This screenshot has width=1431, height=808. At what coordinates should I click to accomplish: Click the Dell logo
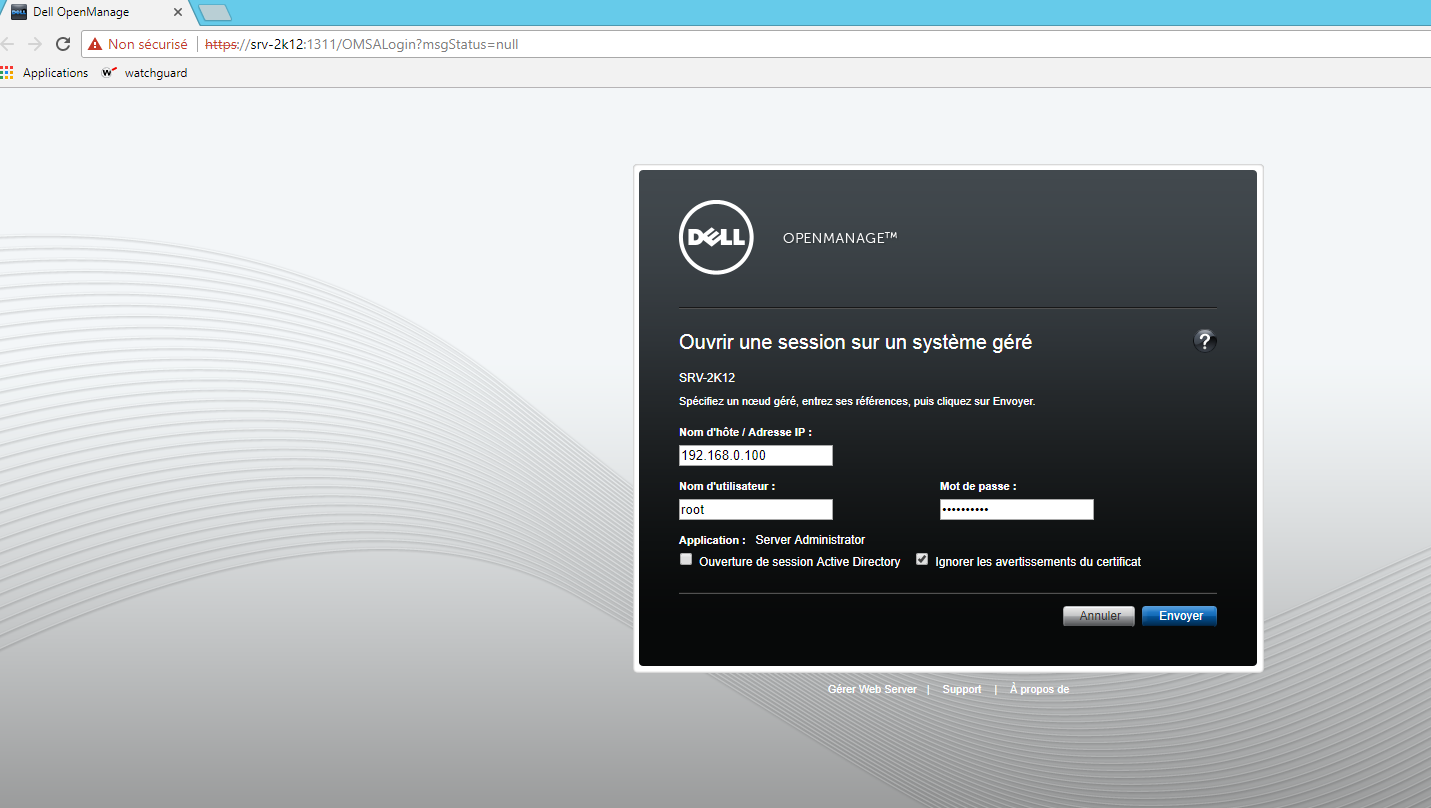(715, 237)
